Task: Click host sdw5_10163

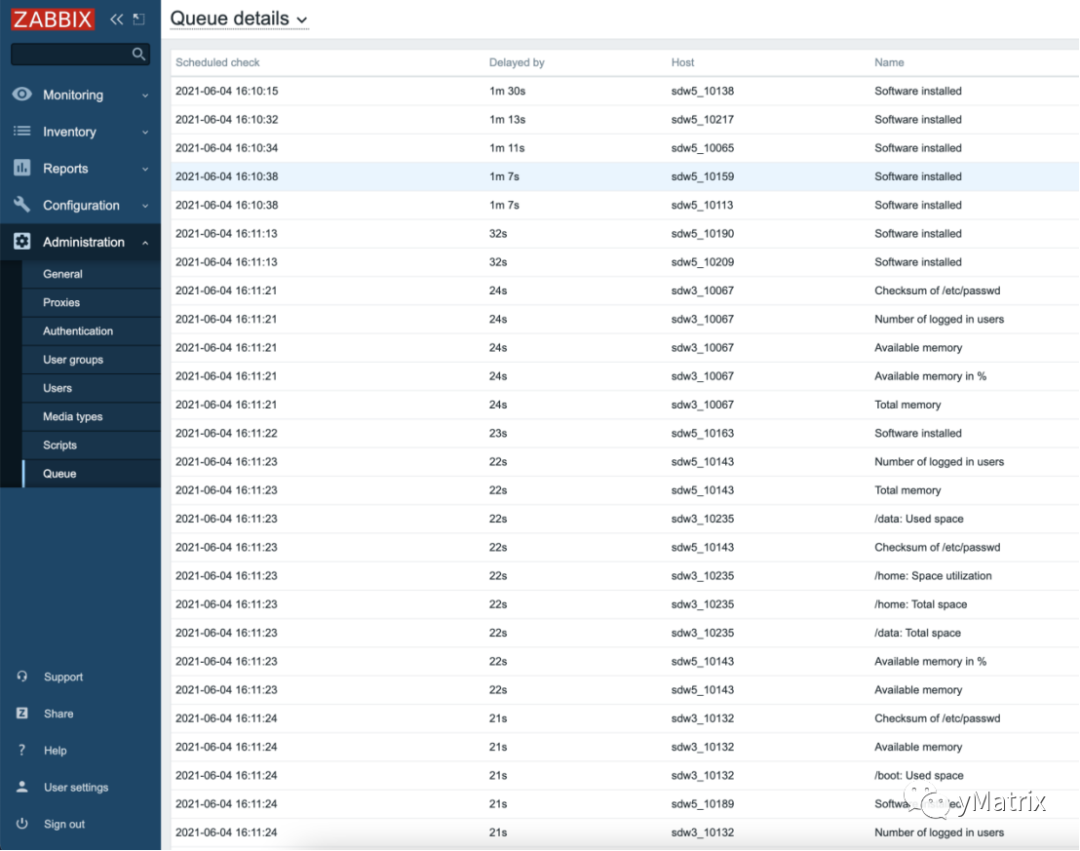Action: (x=703, y=433)
